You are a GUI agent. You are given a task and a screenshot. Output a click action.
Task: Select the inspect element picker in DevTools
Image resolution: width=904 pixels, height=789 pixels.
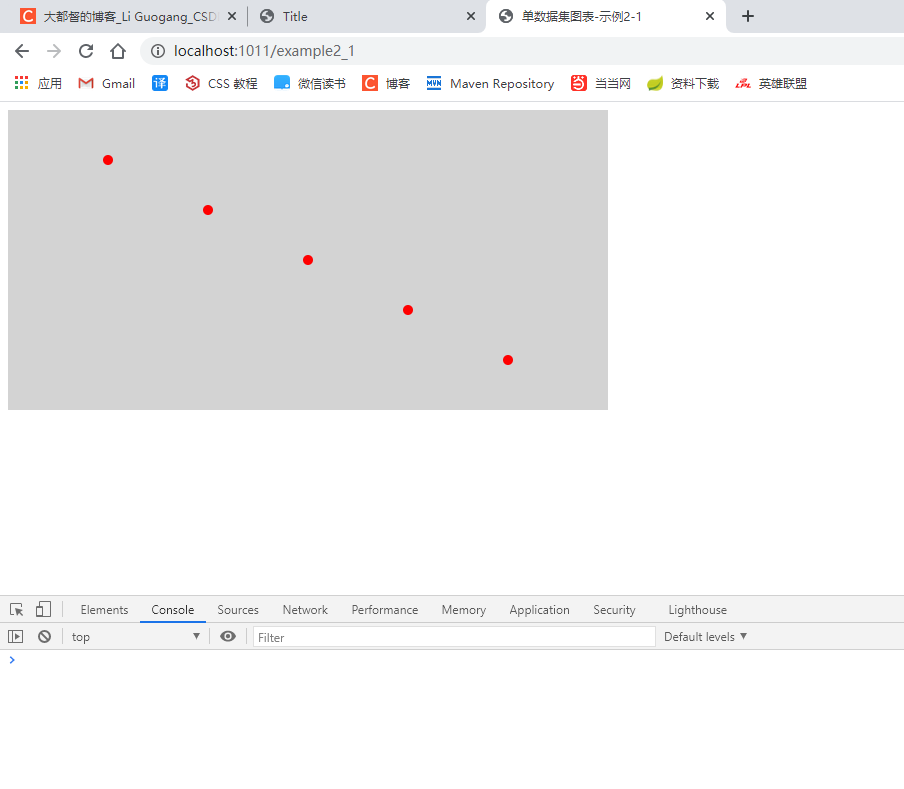pos(16,609)
